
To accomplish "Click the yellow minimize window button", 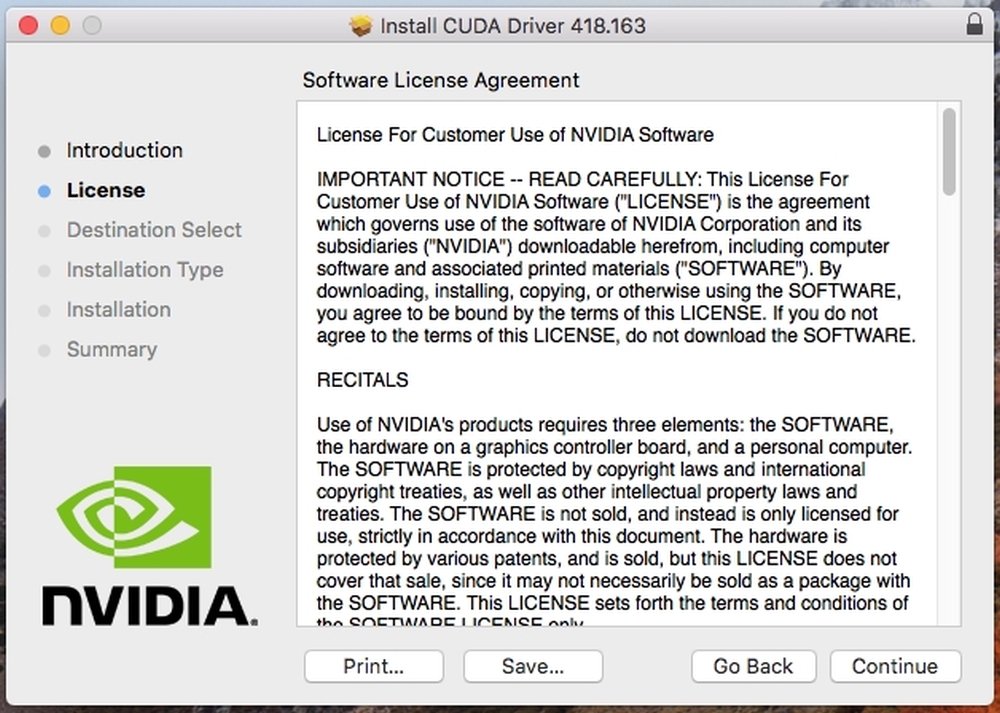I will [x=61, y=26].
